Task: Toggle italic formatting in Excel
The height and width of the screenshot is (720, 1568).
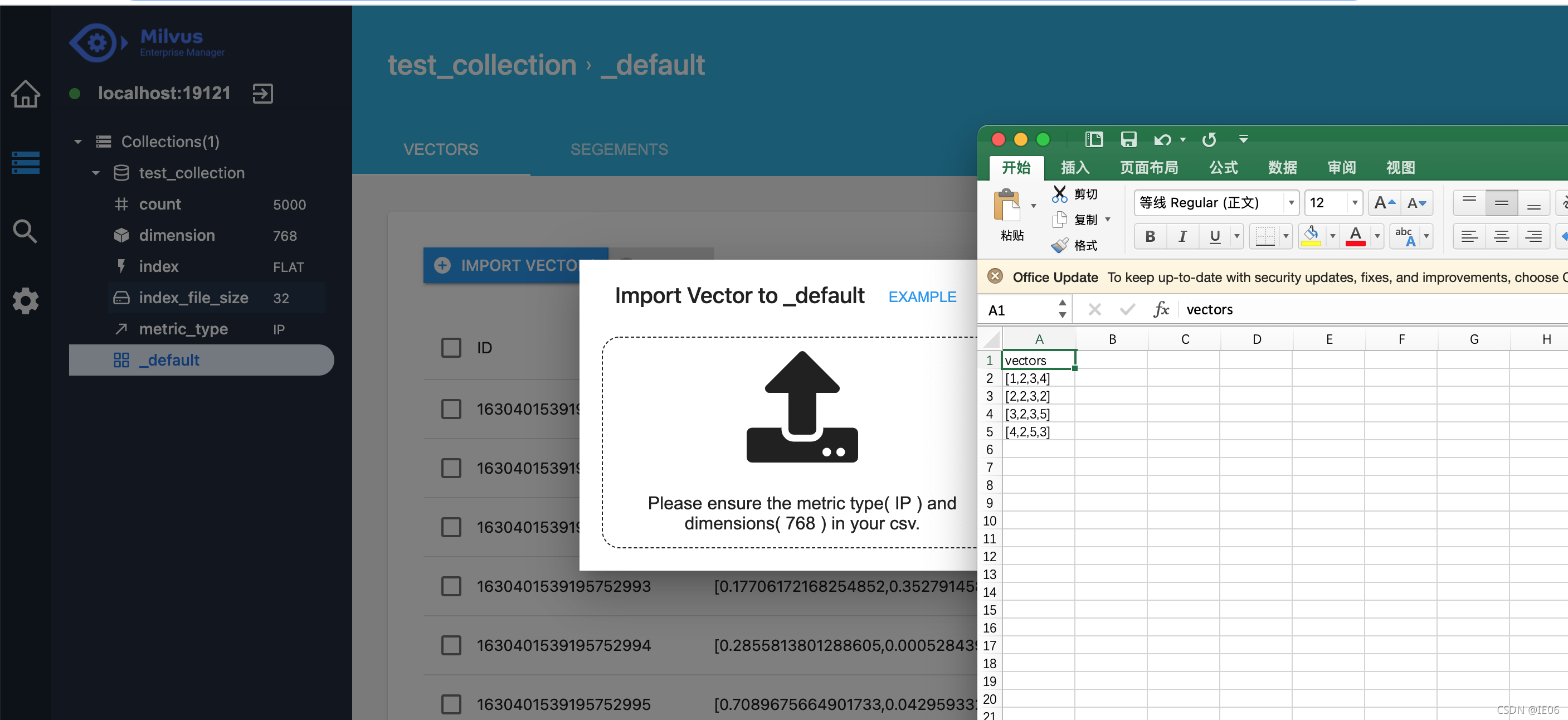Action: (1182, 236)
